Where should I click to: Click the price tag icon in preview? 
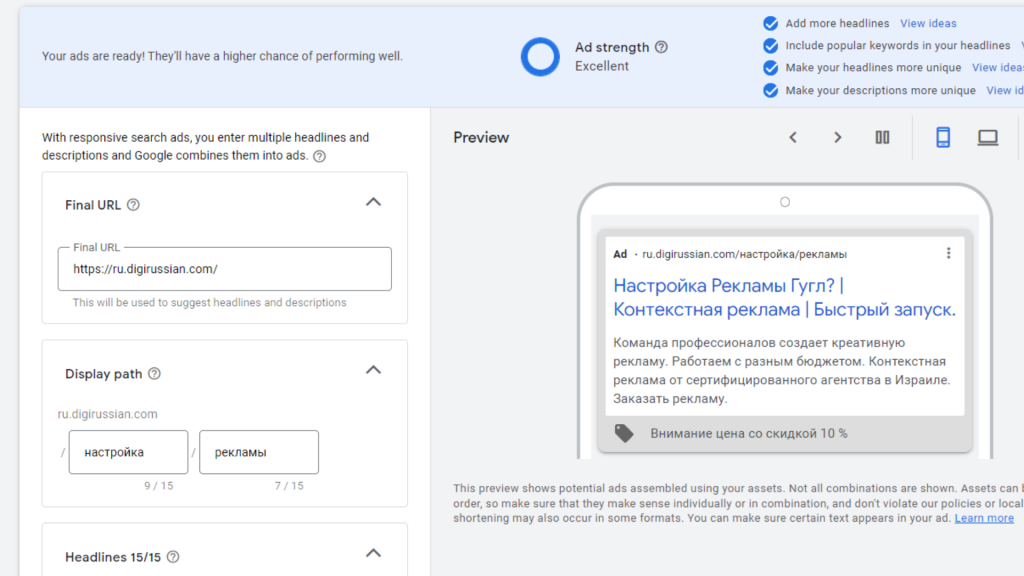pyautogui.click(x=624, y=433)
